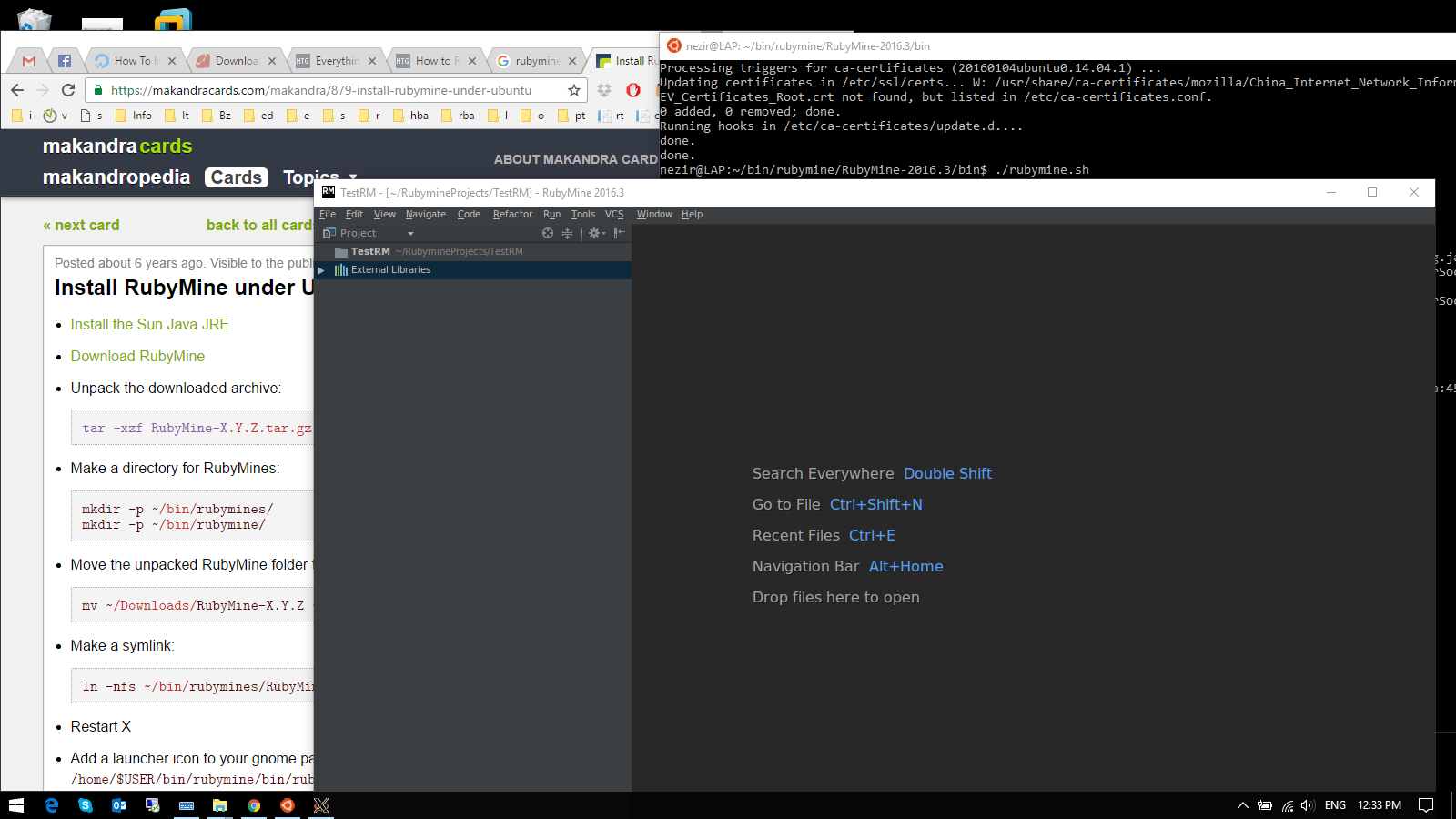Open the Project view dropdown arrow
Viewport: 1456px width, 819px height.
click(x=410, y=234)
